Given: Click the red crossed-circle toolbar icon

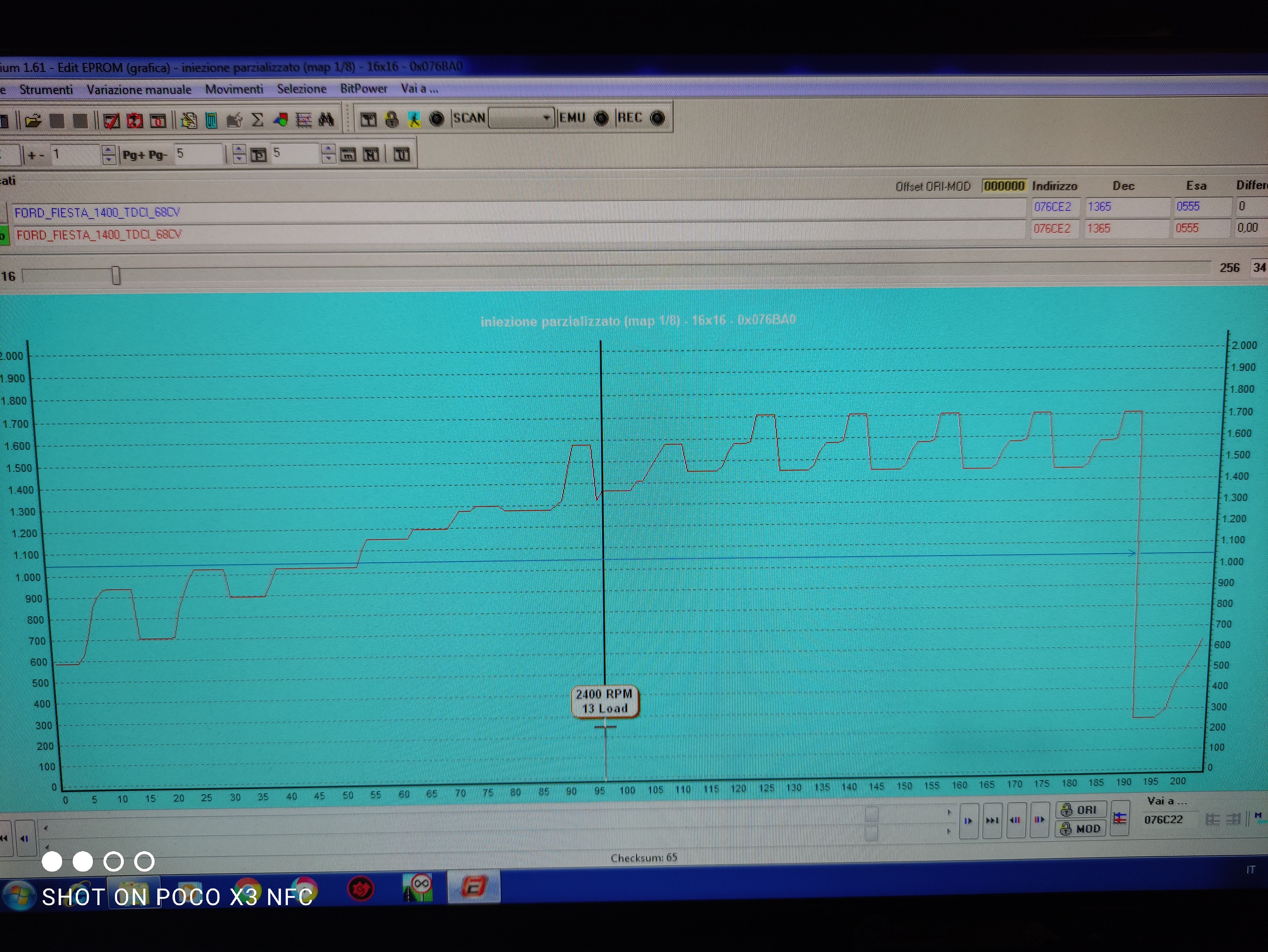Looking at the screenshot, I should [135, 120].
